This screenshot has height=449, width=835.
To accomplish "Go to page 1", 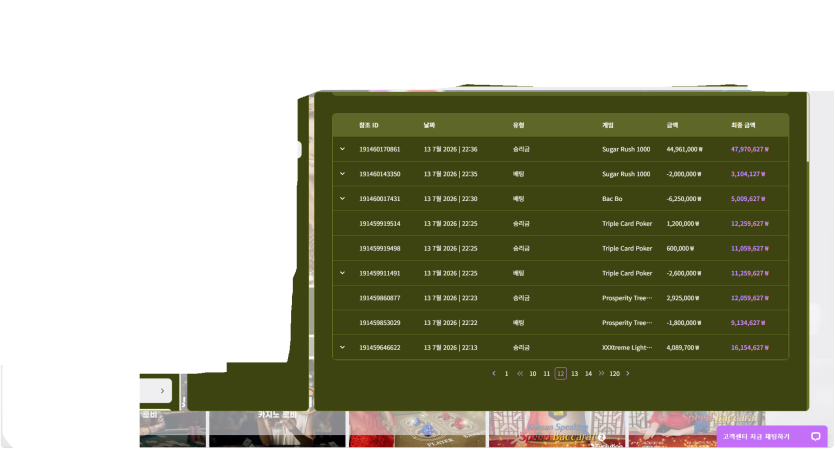I will click(506, 374).
